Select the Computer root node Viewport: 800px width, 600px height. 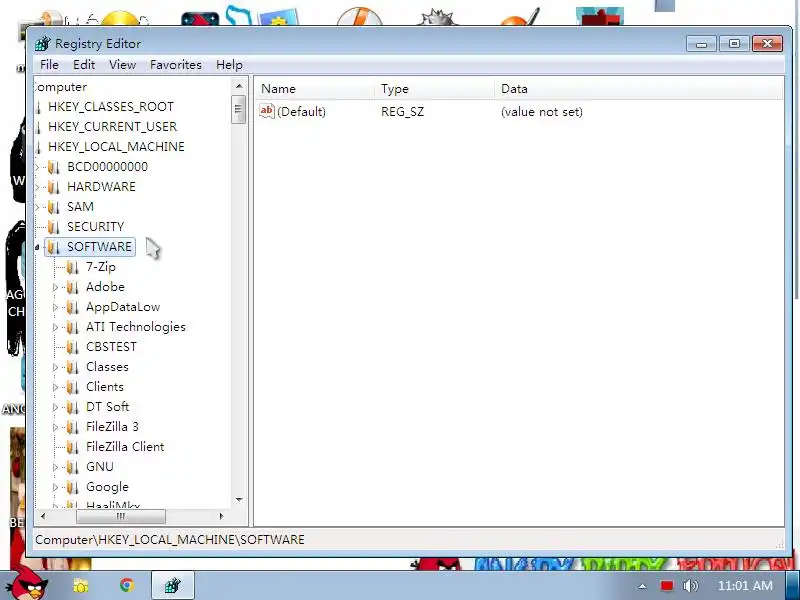pos(61,87)
